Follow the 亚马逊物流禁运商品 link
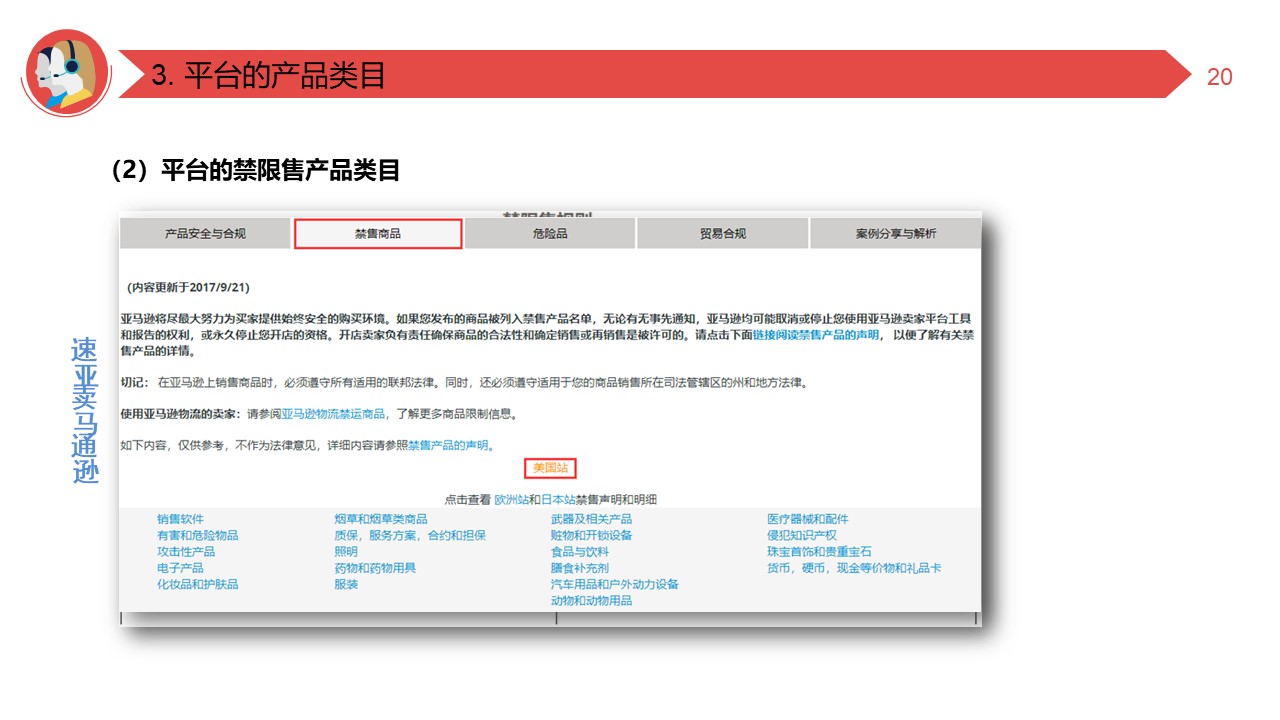Viewport: 1280px width, 720px height. click(x=333, y=413)
